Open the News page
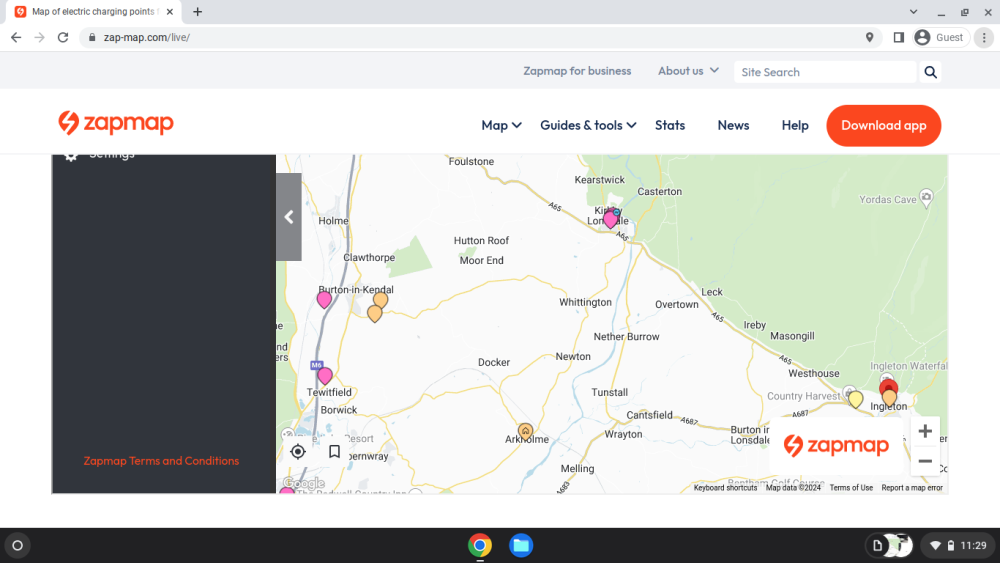Image resolution: width=1000 pixels, height=563 pixels. point(733,126)
